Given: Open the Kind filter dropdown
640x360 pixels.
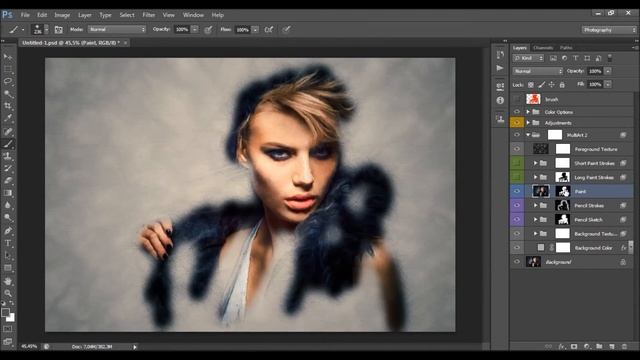Looking at the screenshot, I should click(x=528, y=58).
